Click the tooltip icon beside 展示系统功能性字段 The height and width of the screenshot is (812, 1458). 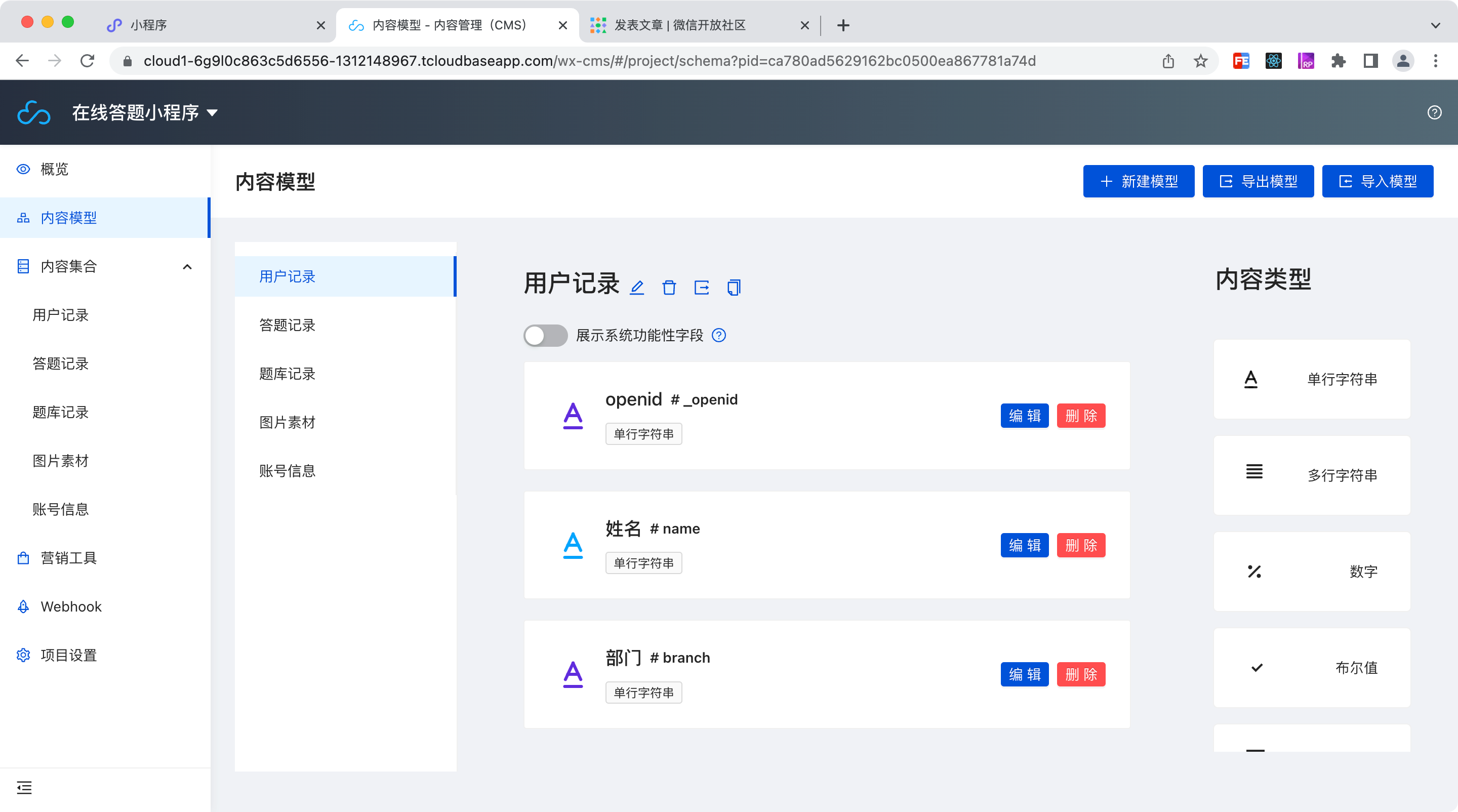[719, 336]
